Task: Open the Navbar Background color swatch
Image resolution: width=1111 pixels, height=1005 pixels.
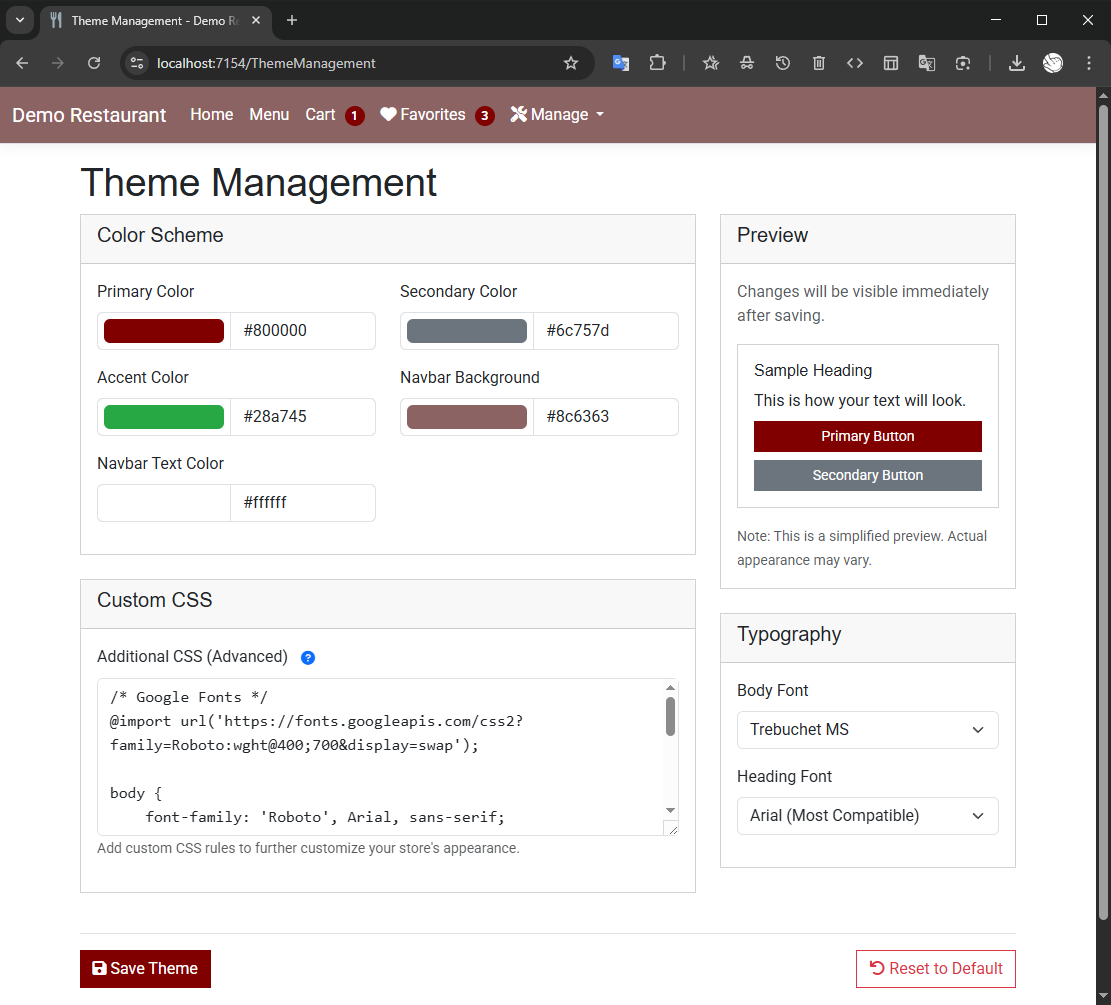Action: pyautogui.click(x=467, y=417)
